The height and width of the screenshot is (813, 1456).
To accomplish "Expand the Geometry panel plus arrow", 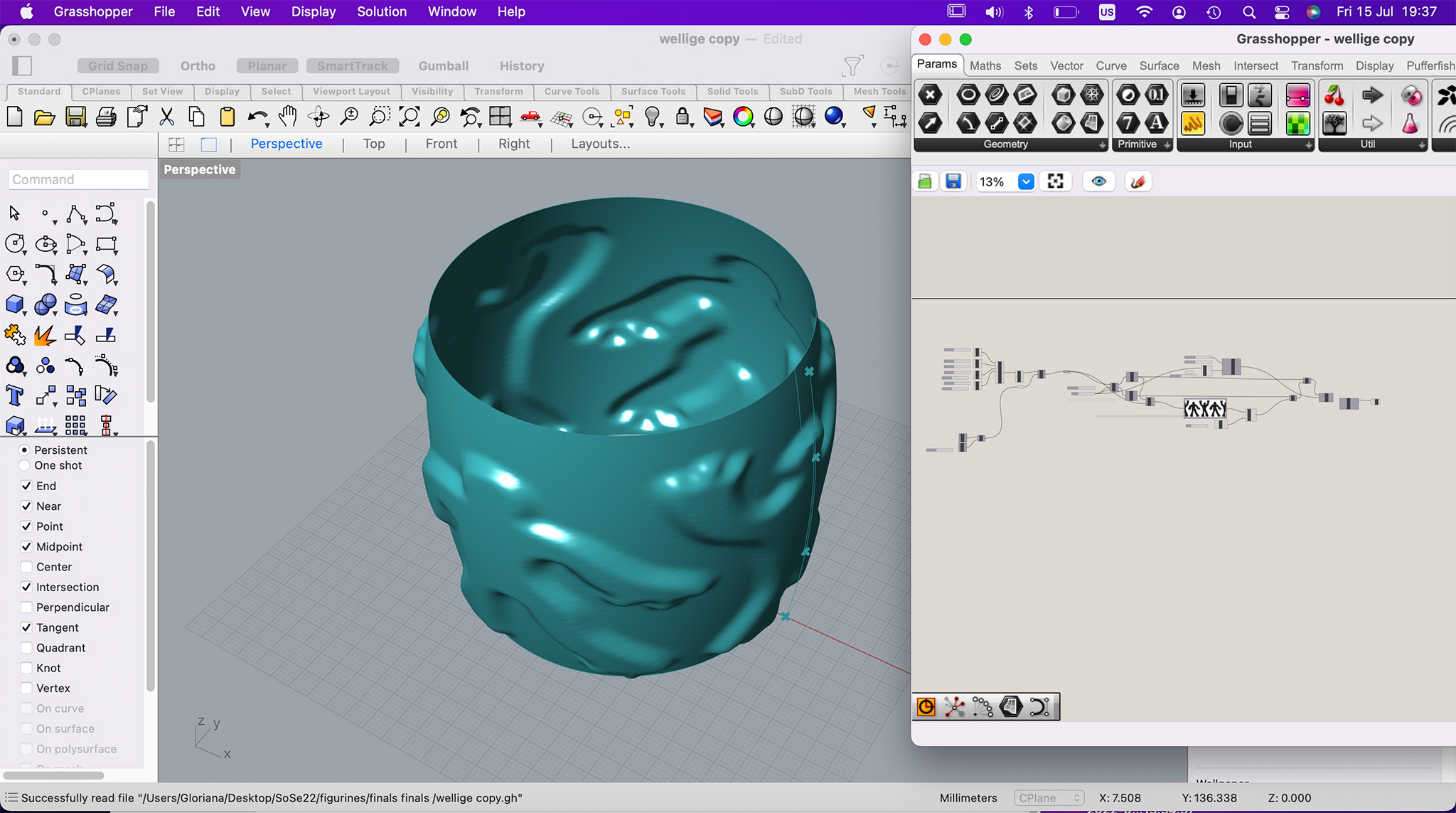I will tap(1102, 144).
